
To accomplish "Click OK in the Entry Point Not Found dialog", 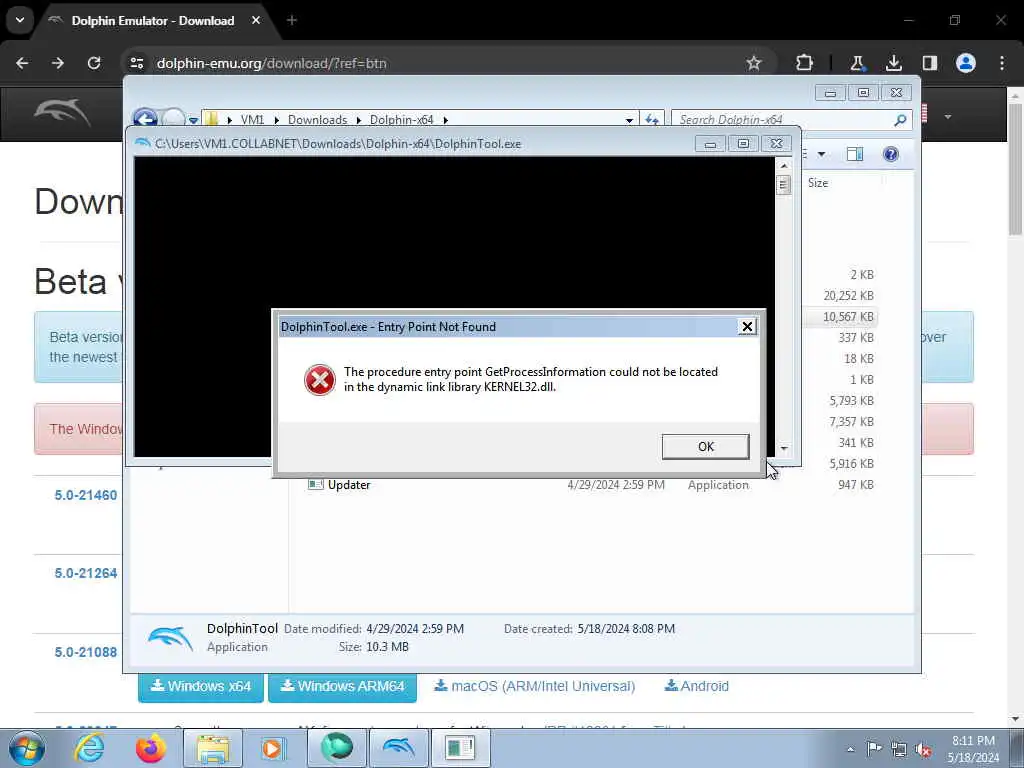I will tap(705, 447).
